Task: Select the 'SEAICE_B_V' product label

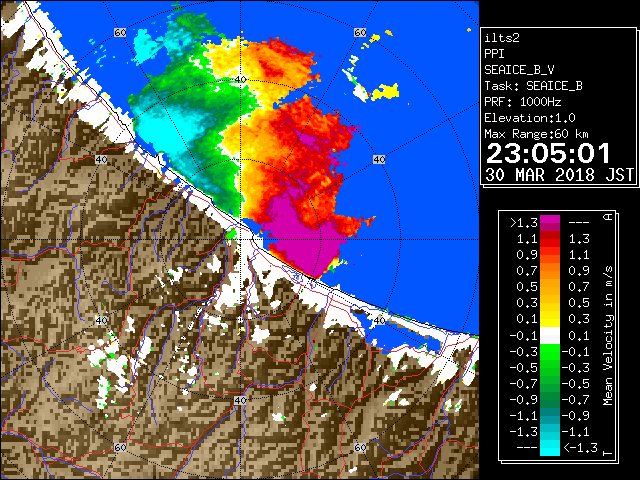Action: (x=519, y=70)
